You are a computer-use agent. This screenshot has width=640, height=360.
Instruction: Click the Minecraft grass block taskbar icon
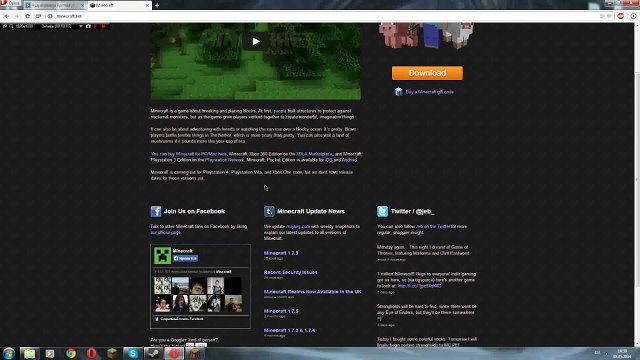point(112,353)
